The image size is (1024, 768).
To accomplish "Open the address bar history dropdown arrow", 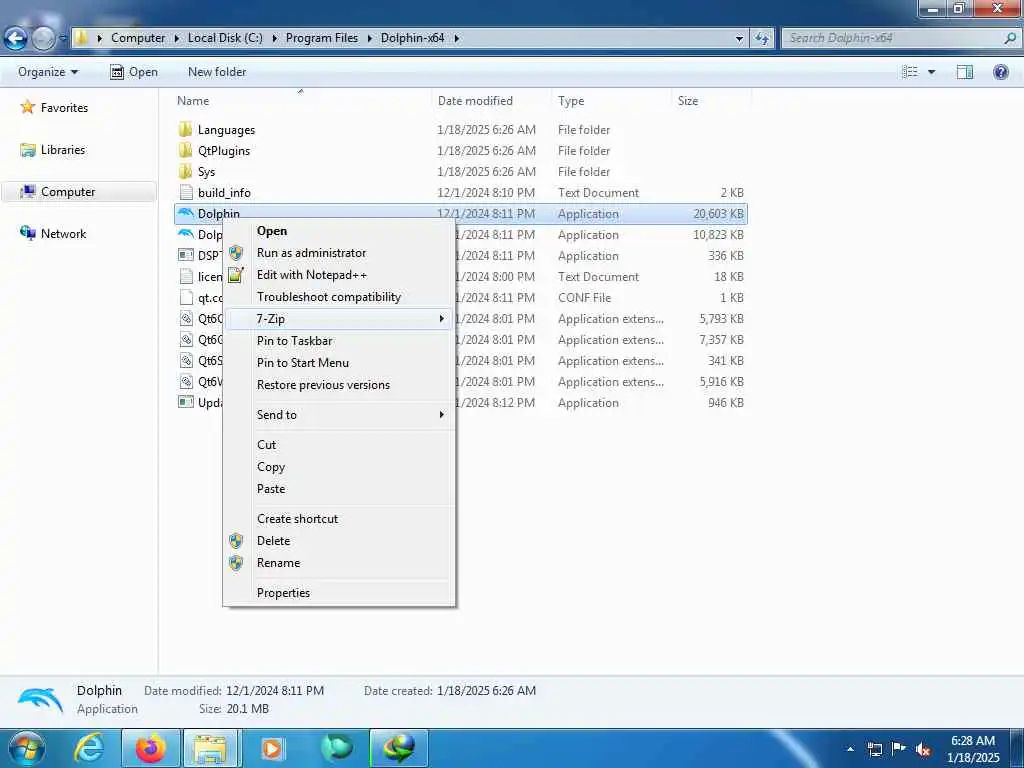I will tap(739, 39).
